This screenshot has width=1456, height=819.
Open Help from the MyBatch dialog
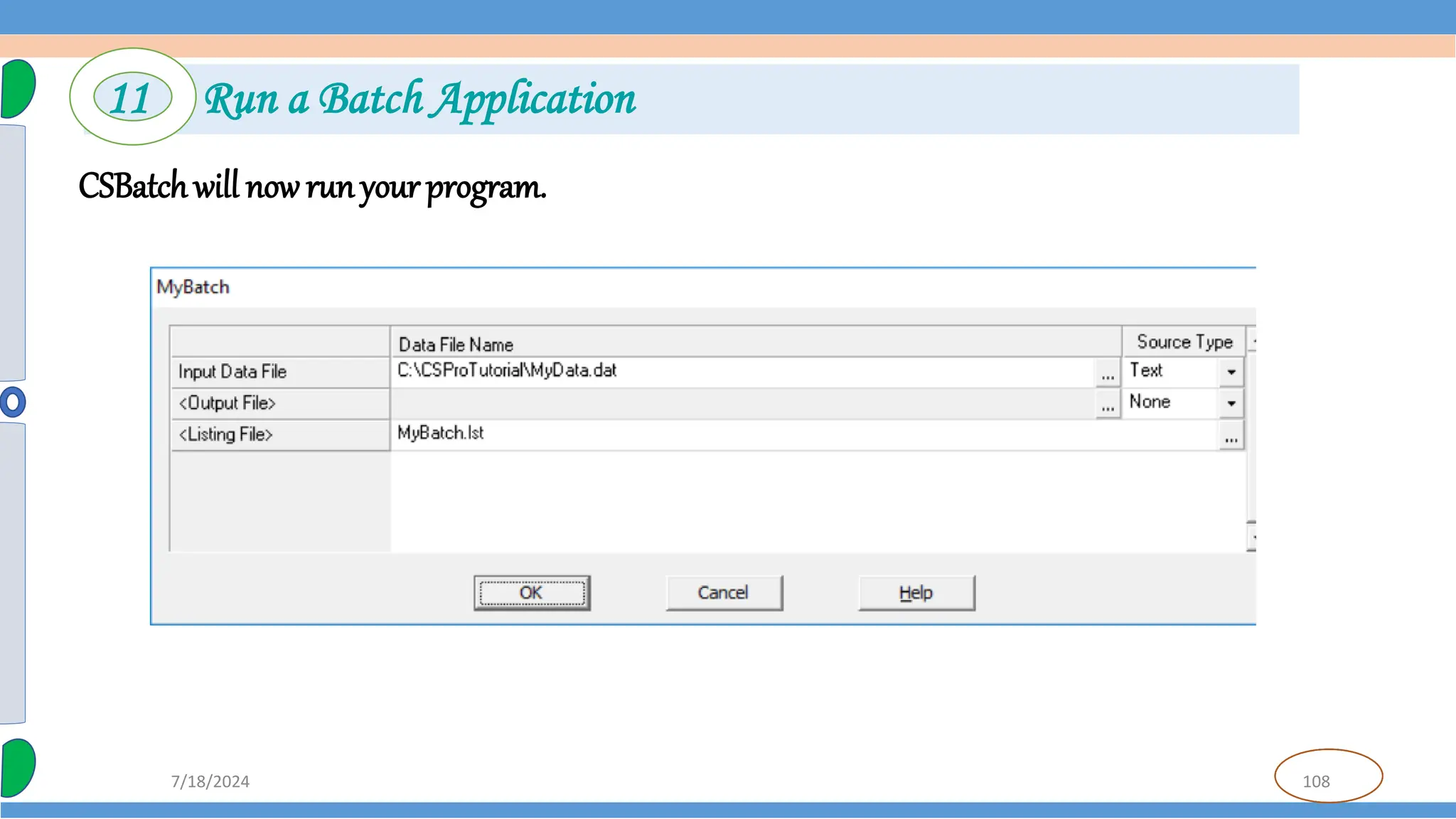916,593
